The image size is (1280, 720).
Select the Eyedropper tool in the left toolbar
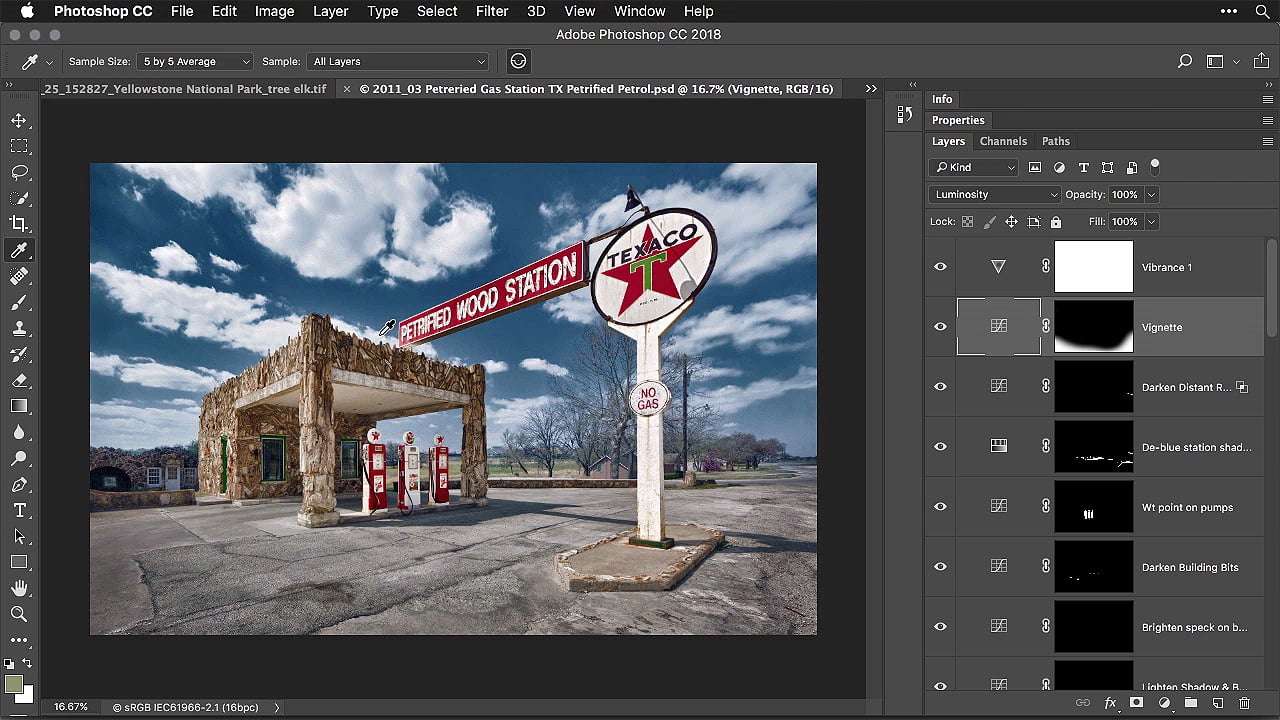tap(19, 250)
